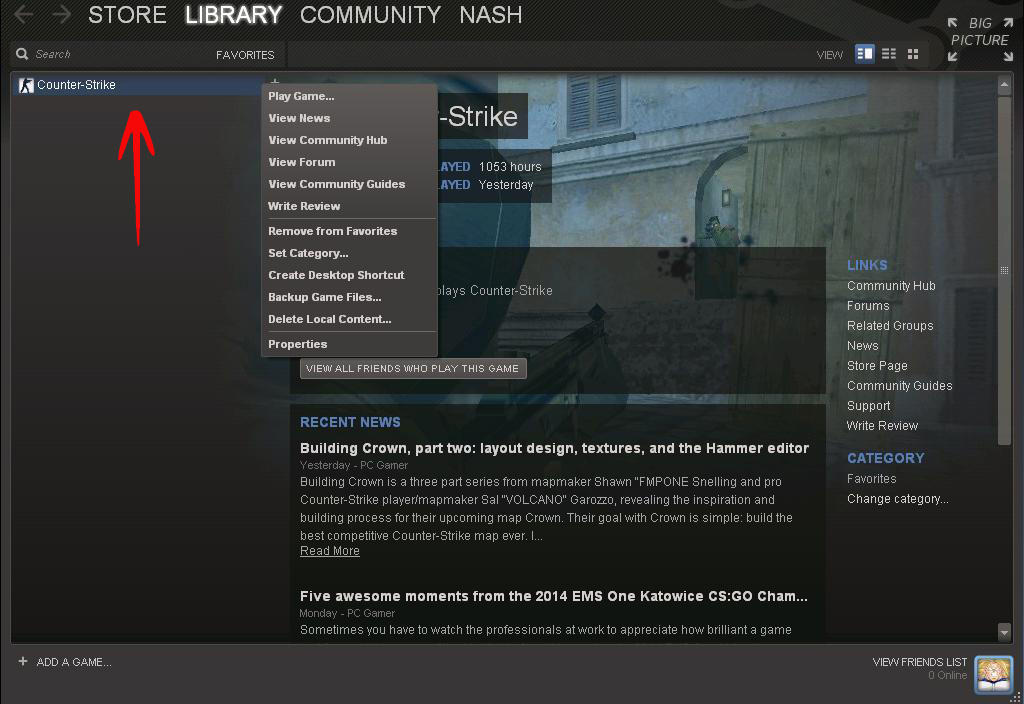Open the Building Crown news headline
This screenshot has height=704, width=1024.
554,448
